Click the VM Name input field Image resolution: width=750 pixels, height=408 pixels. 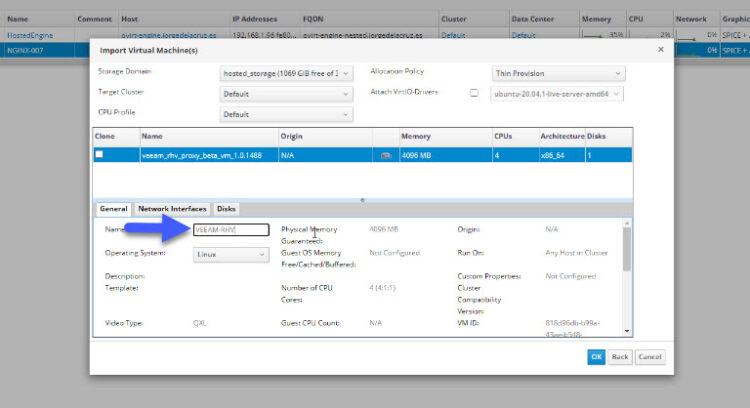[231, 230]
